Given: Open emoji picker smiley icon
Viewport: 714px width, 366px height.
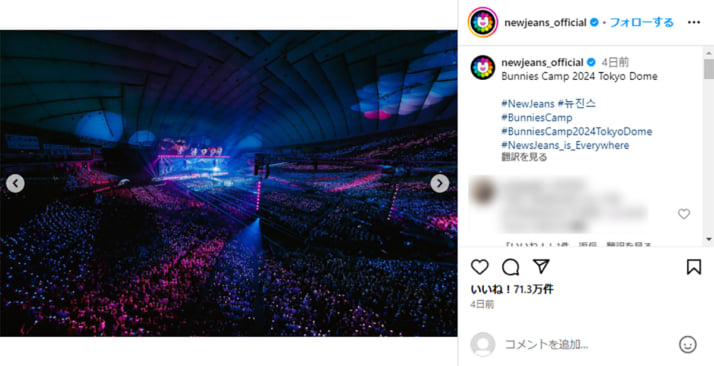Looking at the screenshot, I should coord(688,345).
